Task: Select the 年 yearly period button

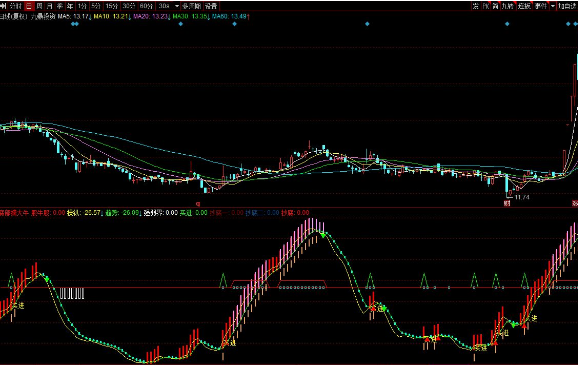Action: point(70,6)
